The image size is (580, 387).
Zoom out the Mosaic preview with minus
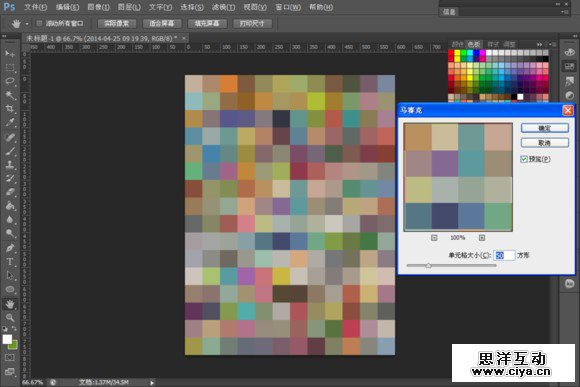click(434, 238)
